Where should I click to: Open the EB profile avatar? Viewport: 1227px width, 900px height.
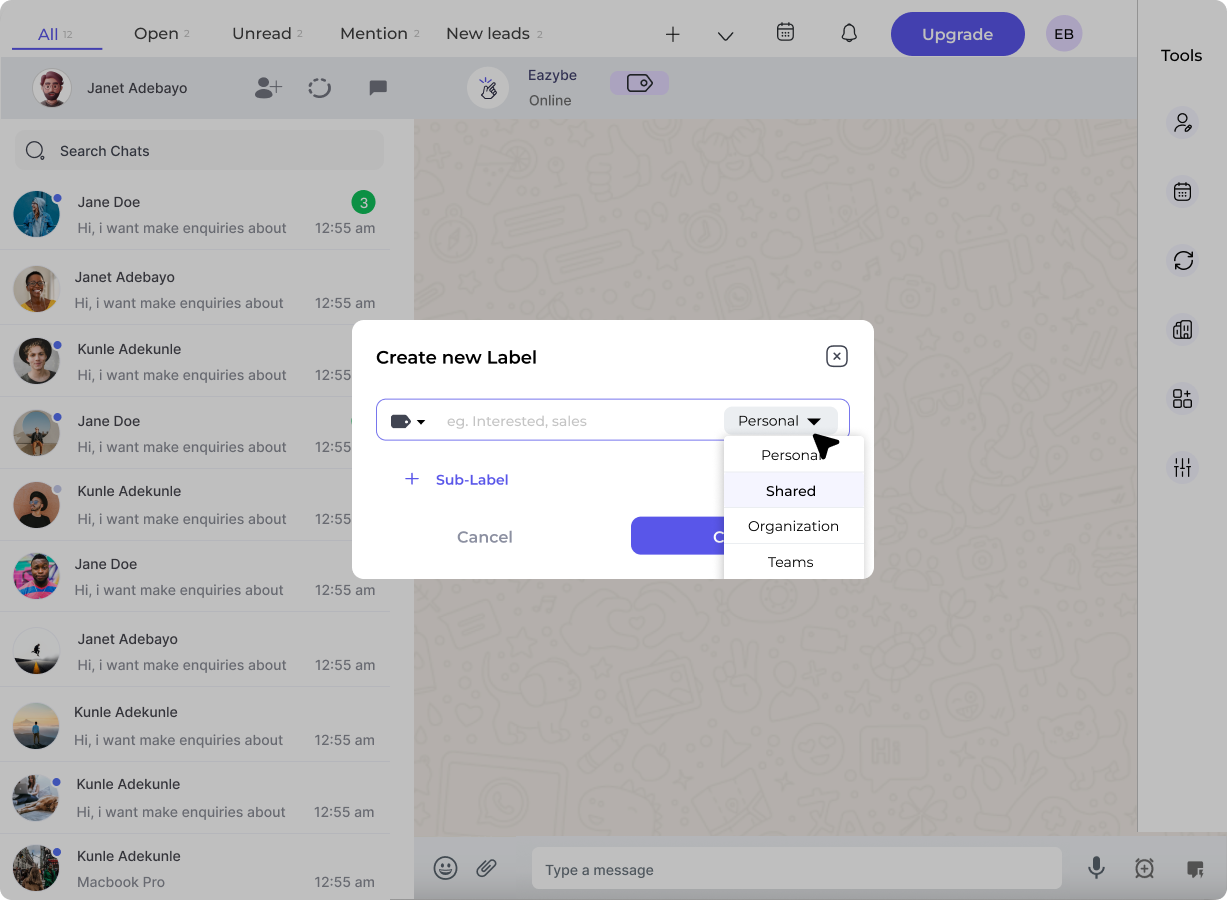click(1064, 34)
